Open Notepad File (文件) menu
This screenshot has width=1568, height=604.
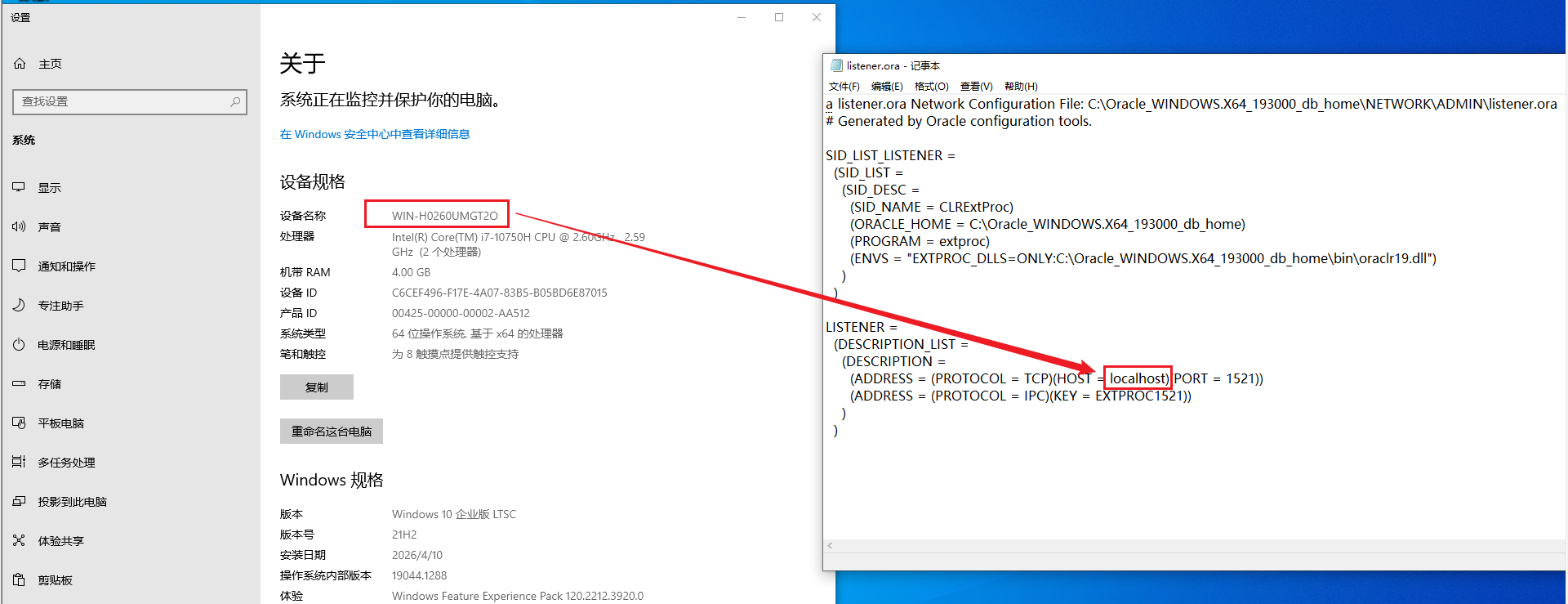tap(844, 87)
